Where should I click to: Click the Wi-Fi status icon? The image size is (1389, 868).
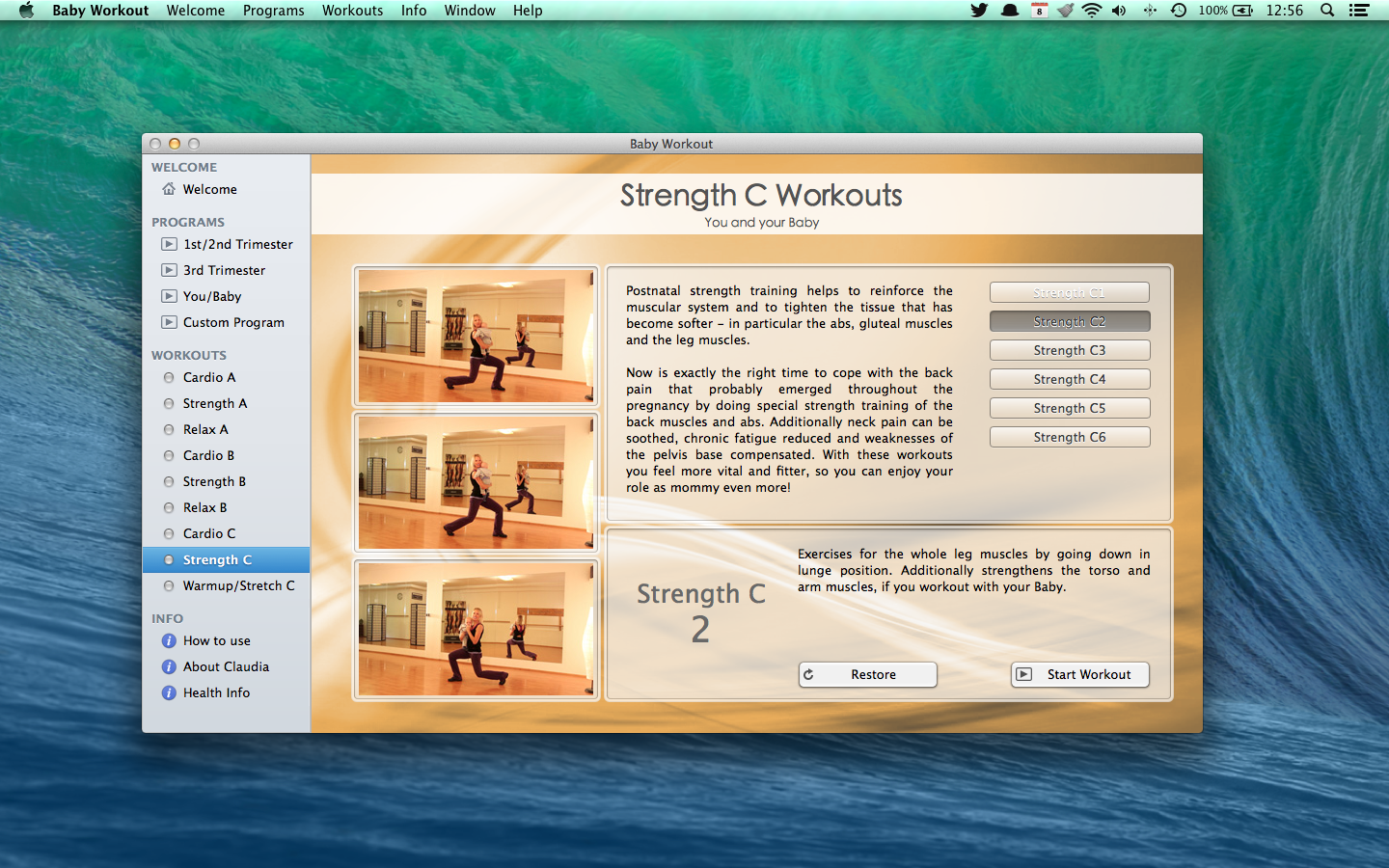pyautogui.click(x=1092, y=11)
